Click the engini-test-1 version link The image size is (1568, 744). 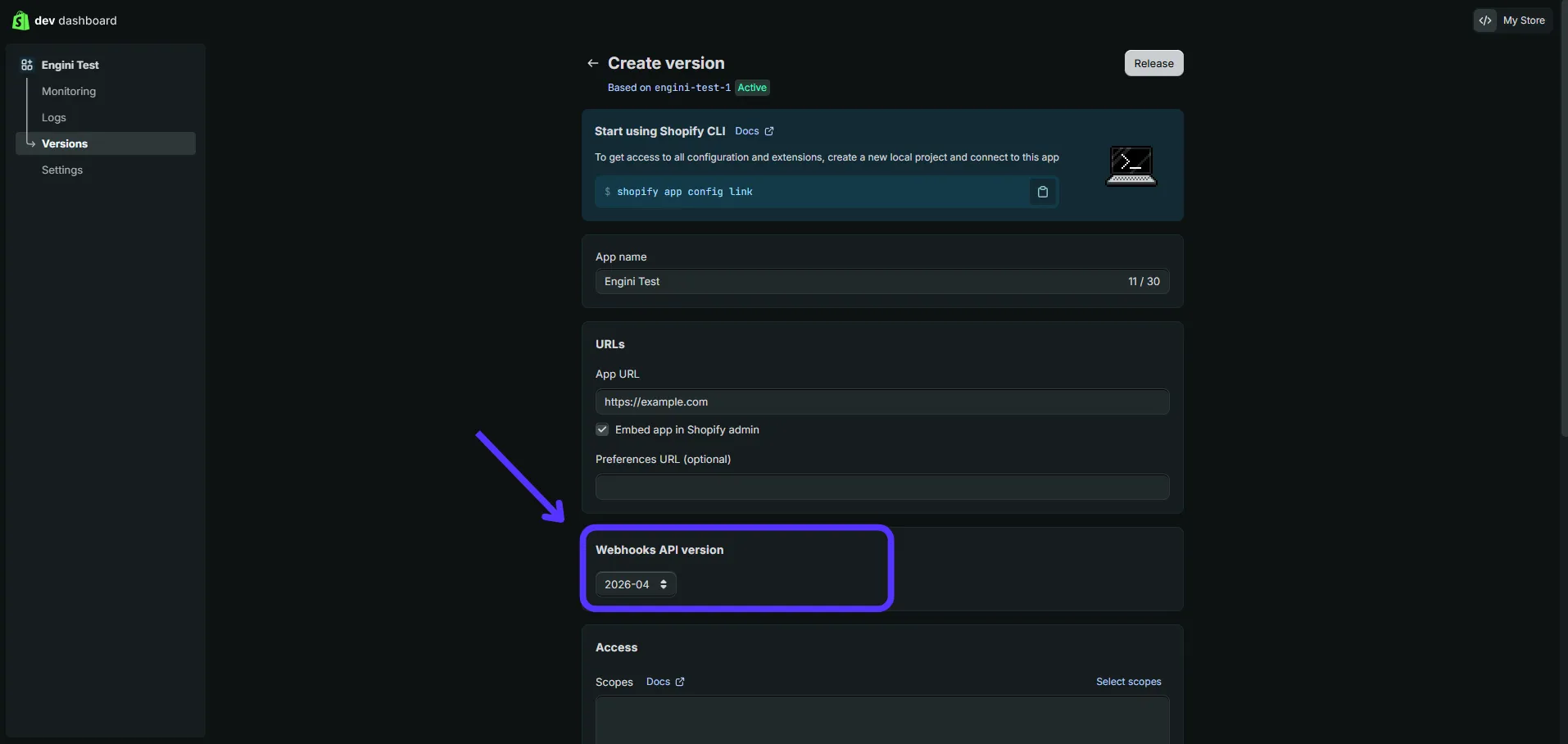(x=692, y=88)
